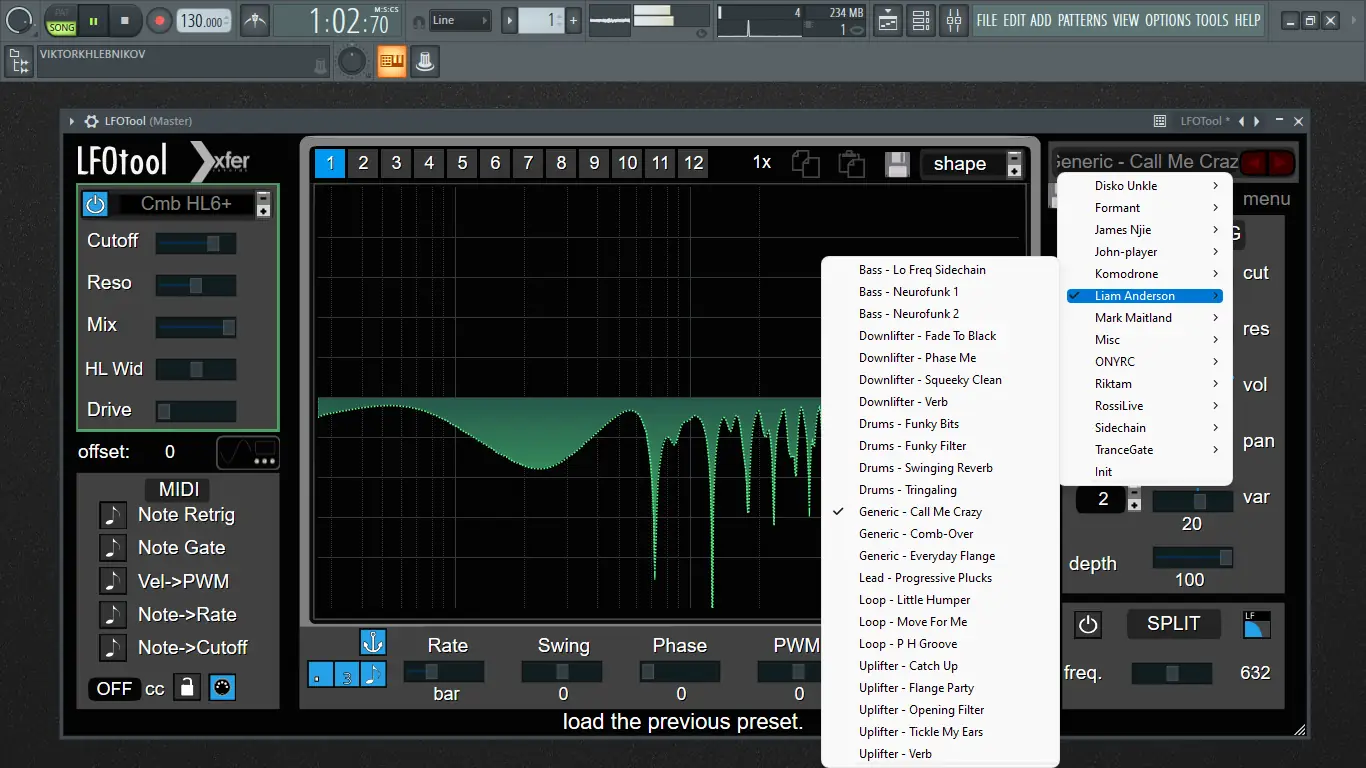Toggle the Cmb HL6+ filter power button

[x=95, y=204]
